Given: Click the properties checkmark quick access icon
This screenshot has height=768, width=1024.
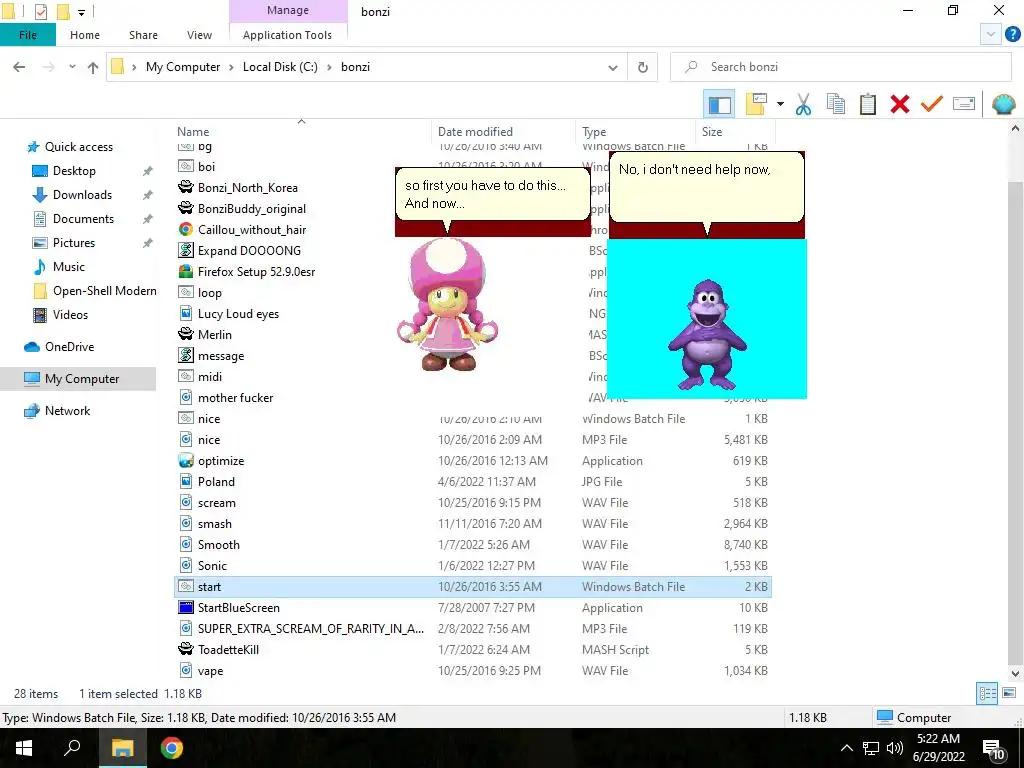Looking at the screenshot, I should coord(40,12).
